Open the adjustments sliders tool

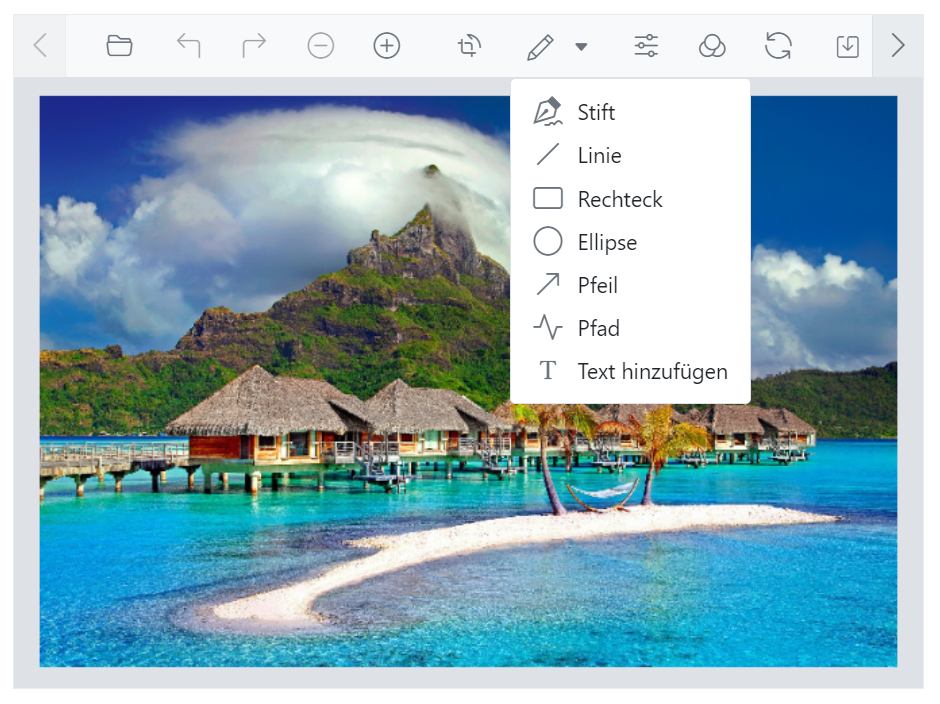[x=647, y=46]
